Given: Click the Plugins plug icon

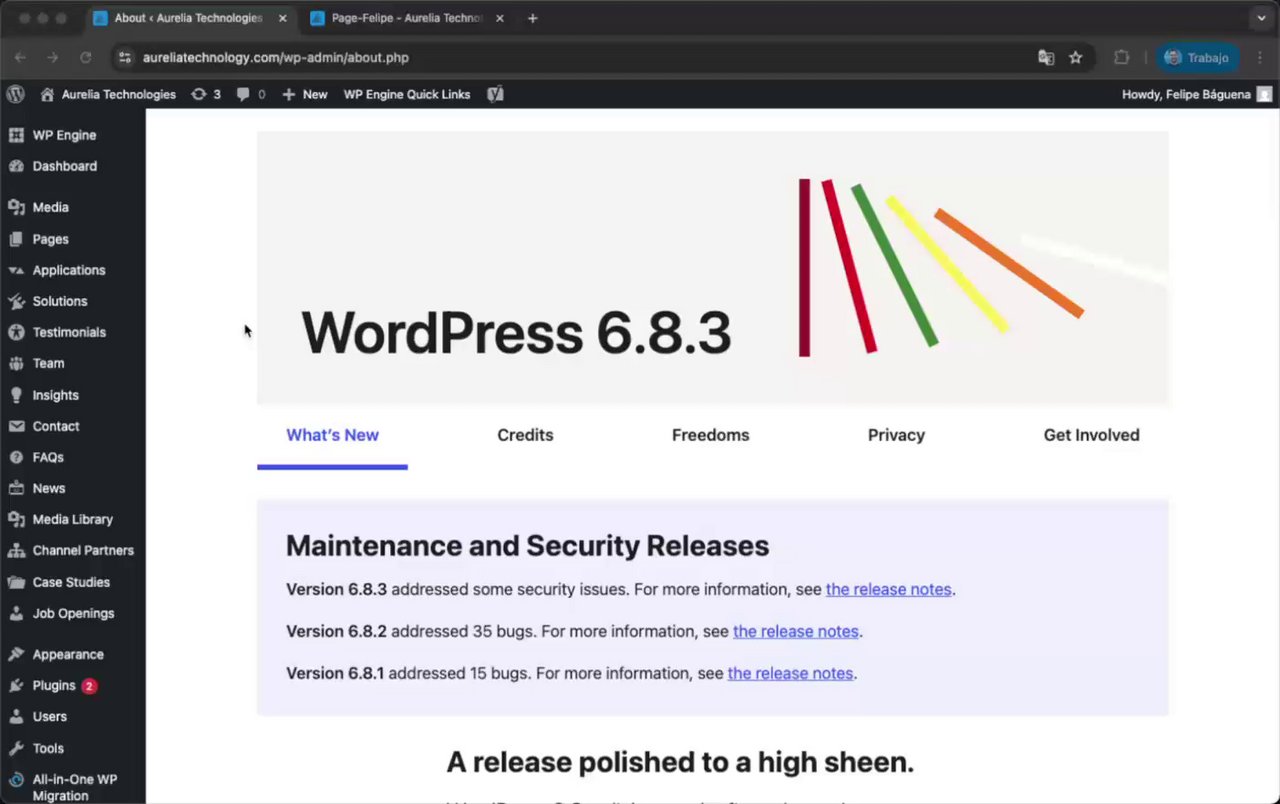Looking at the screenshot, I should point(16,685).
